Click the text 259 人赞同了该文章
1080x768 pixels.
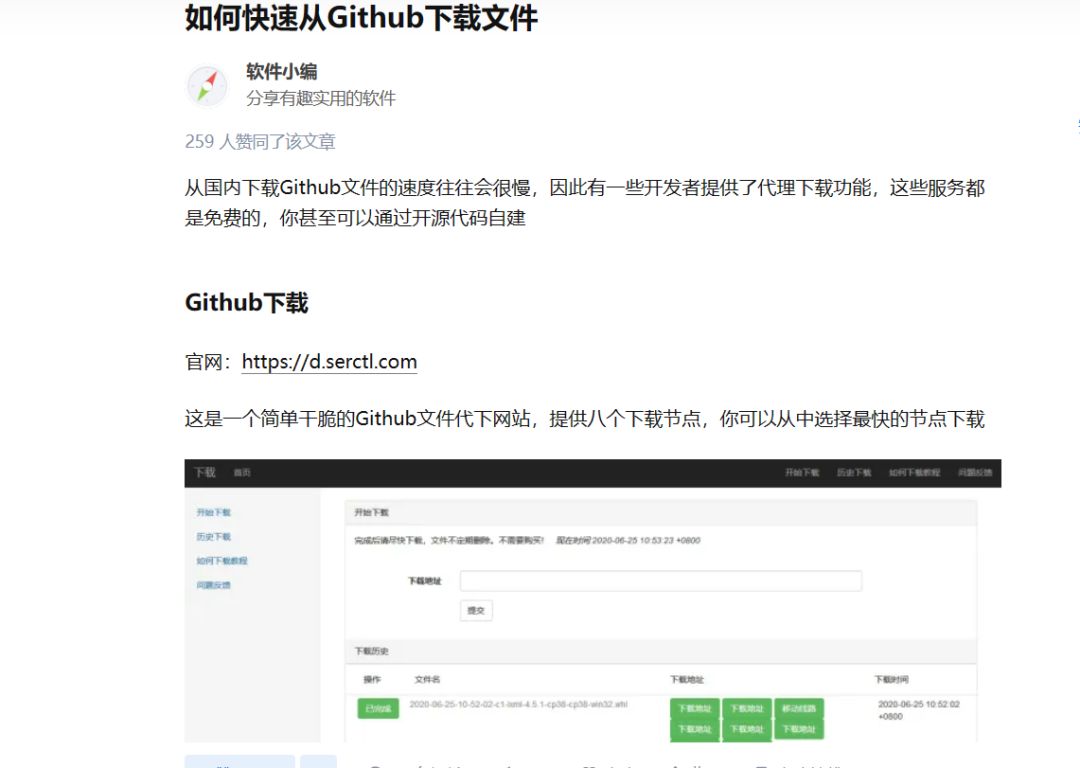click(x=260, y=141)
